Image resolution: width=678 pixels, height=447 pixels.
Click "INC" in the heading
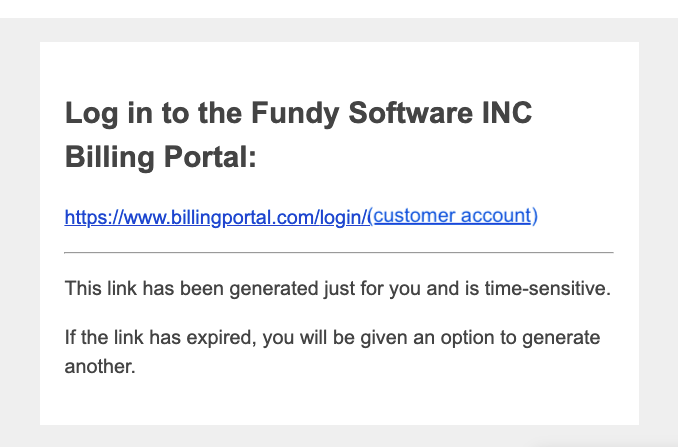[x=507, y=113]
